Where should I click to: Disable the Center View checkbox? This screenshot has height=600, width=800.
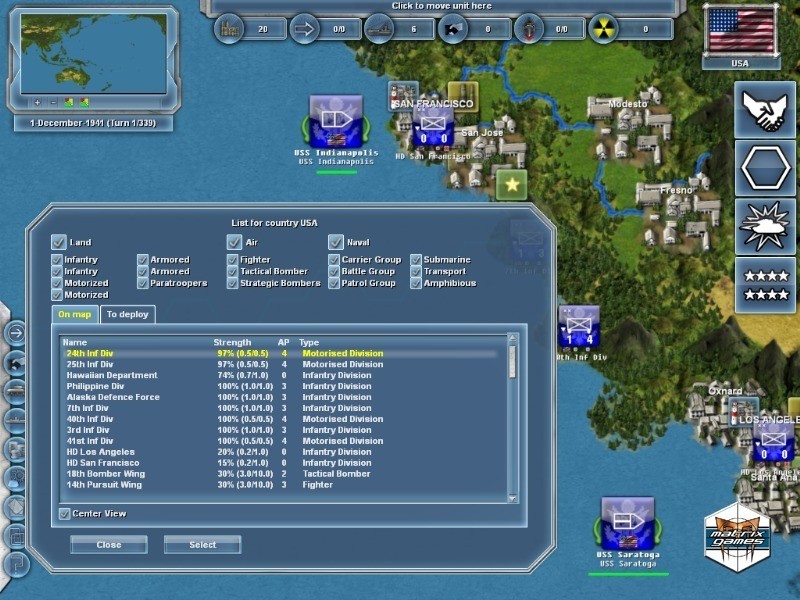point(64,514)
